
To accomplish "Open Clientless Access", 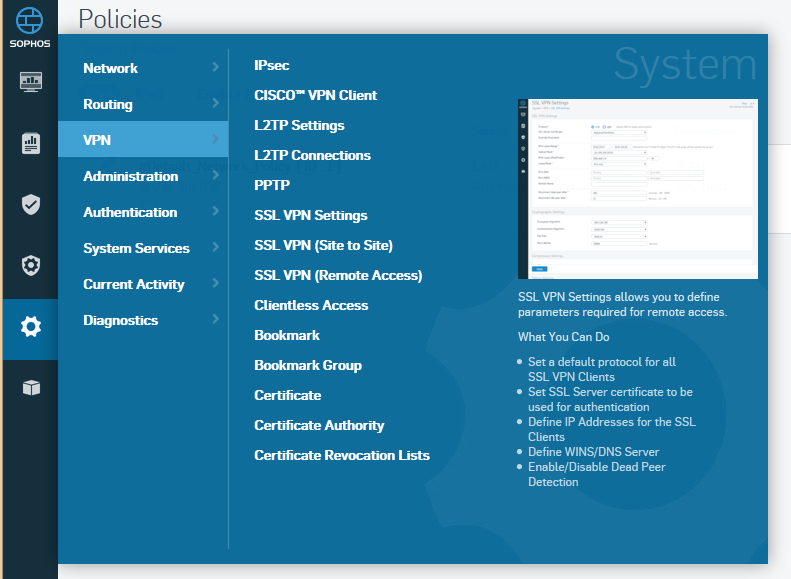I will 311,305.
